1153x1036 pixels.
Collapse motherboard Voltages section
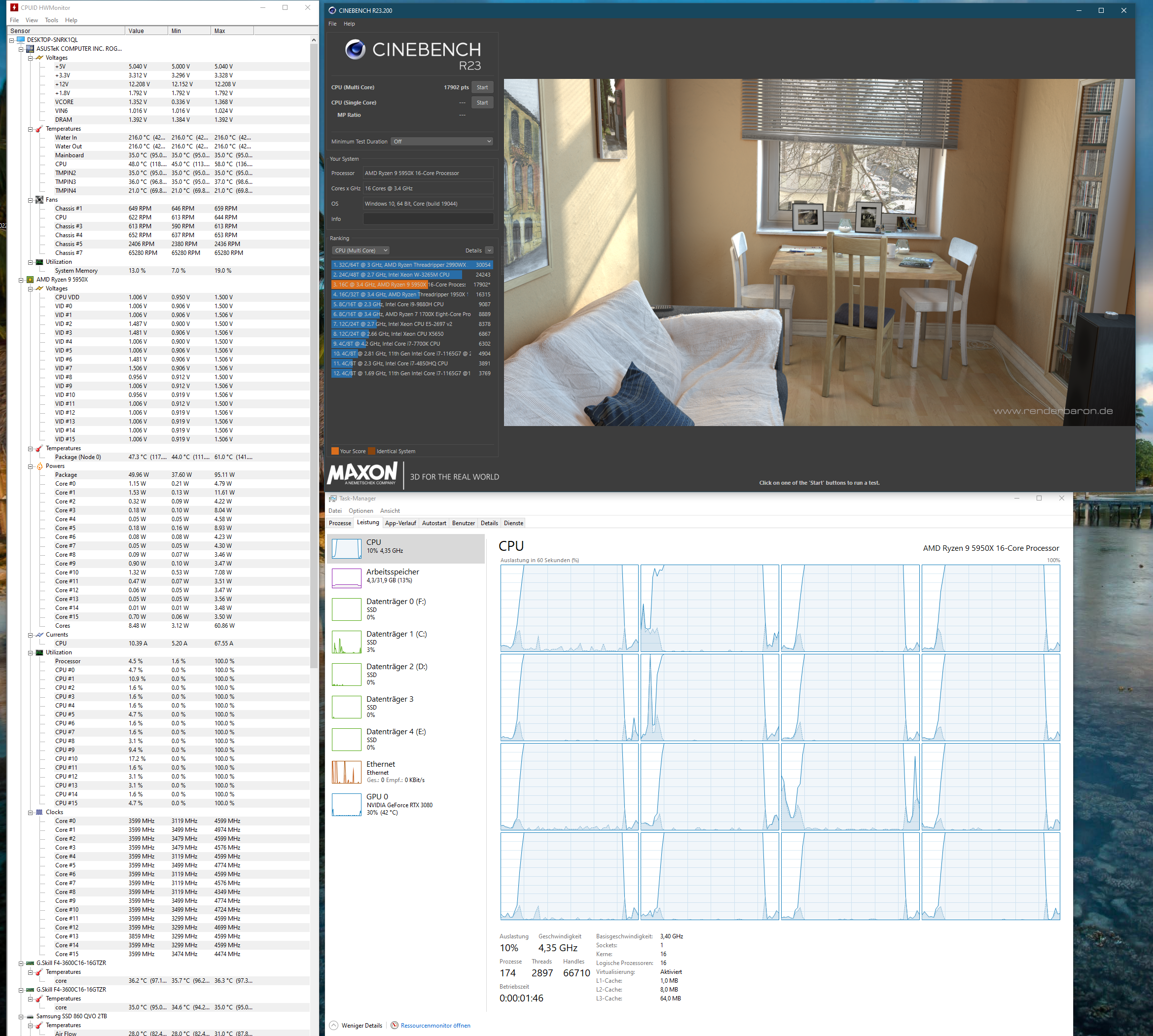[x=30, y=58]
